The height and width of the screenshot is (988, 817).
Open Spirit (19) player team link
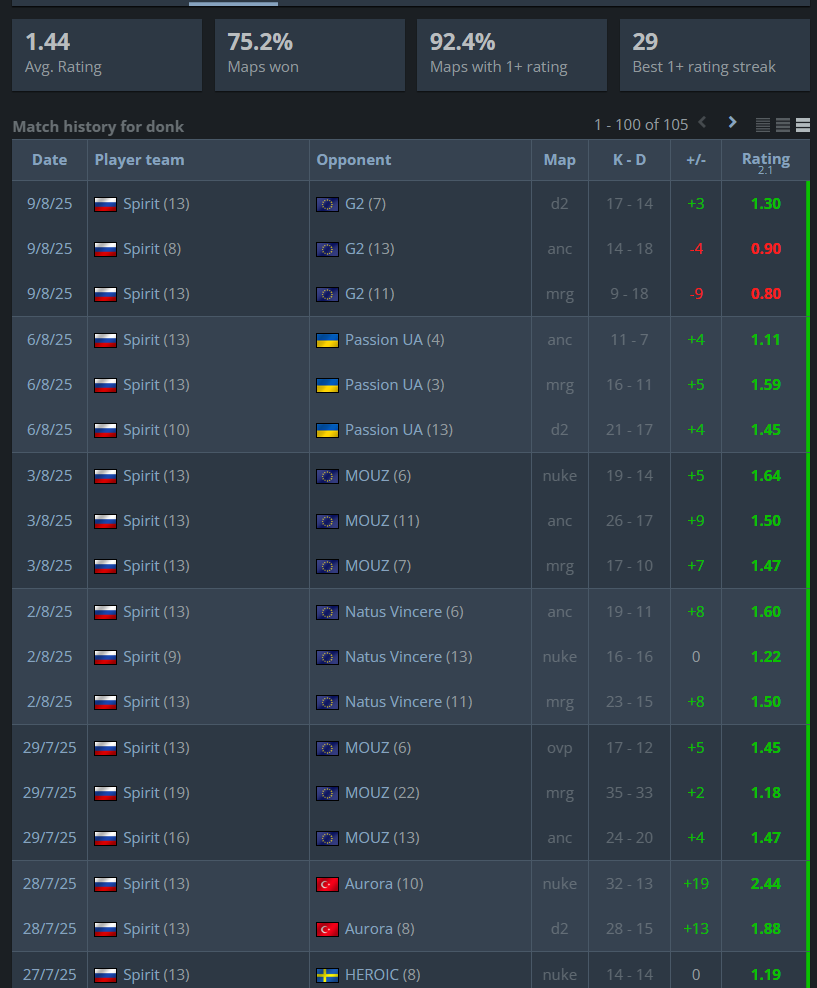coord(156,793)
